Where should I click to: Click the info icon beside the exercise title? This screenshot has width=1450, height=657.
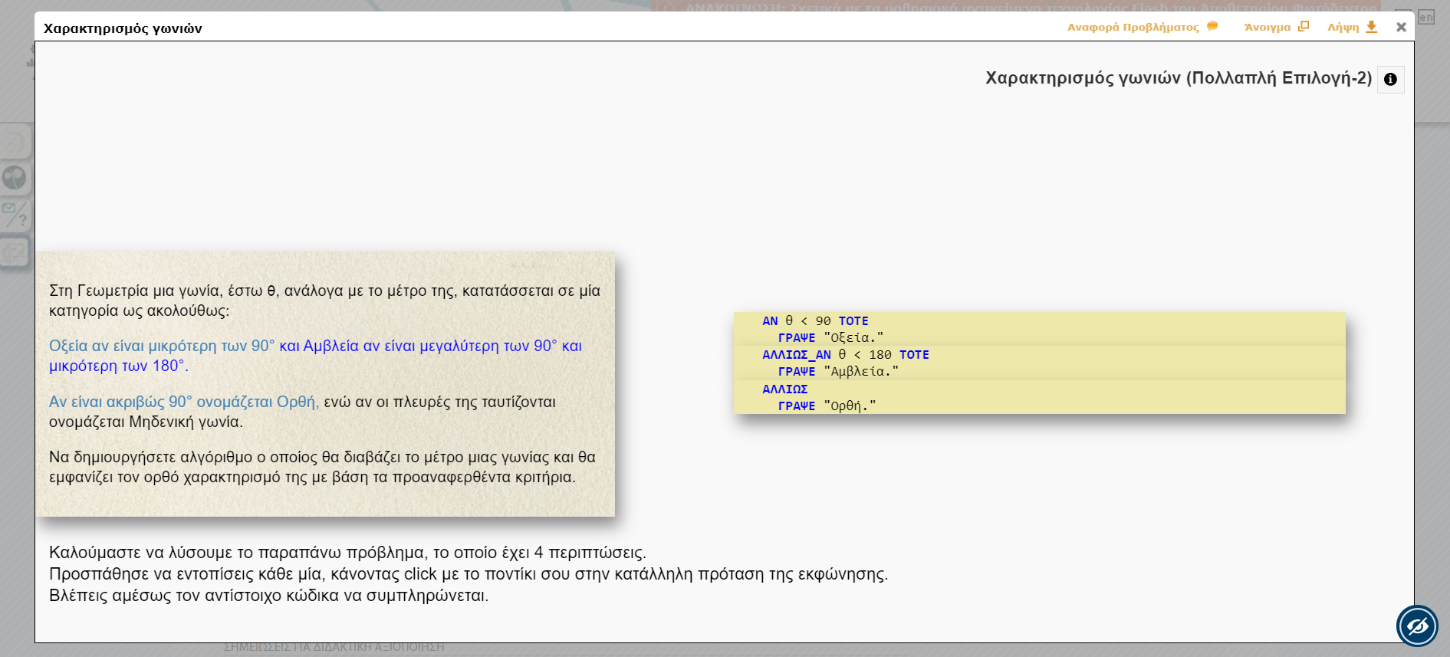pos(1390,79)
